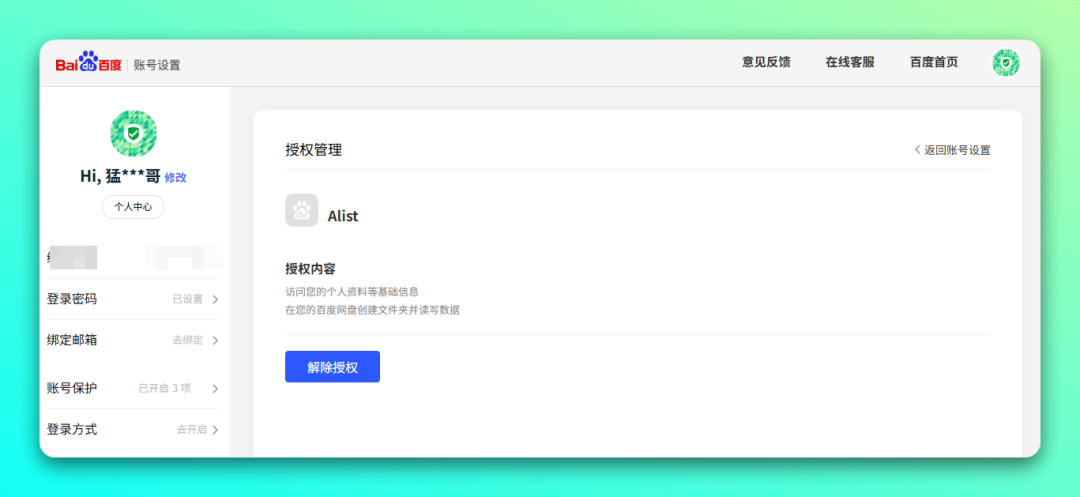Click 在您的百度网盘创建文件夹并读写数据 text
This screenshot has width=1080, height=497.
coord(373,310)
